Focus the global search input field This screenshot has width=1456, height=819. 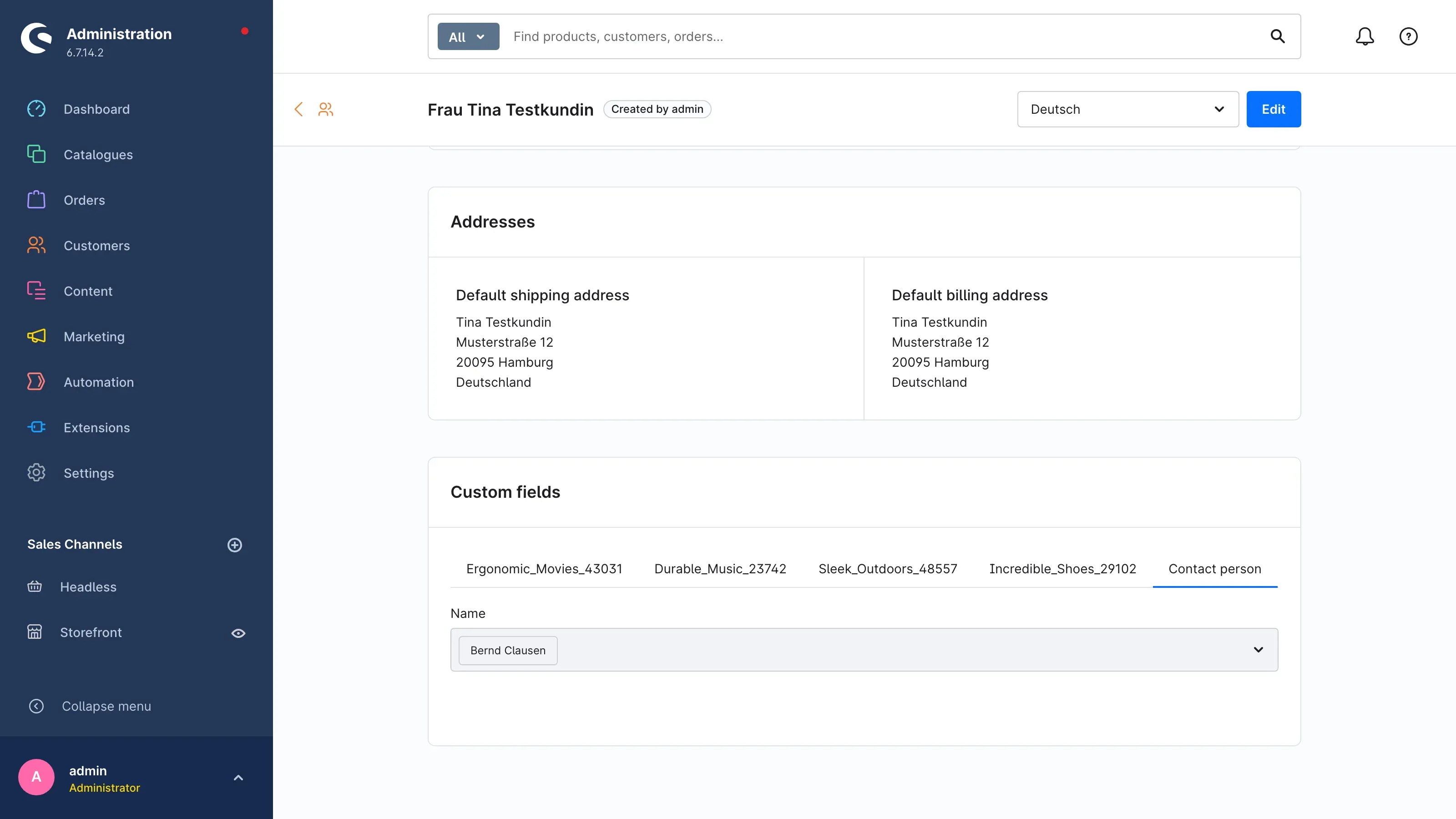coord(885,36)
